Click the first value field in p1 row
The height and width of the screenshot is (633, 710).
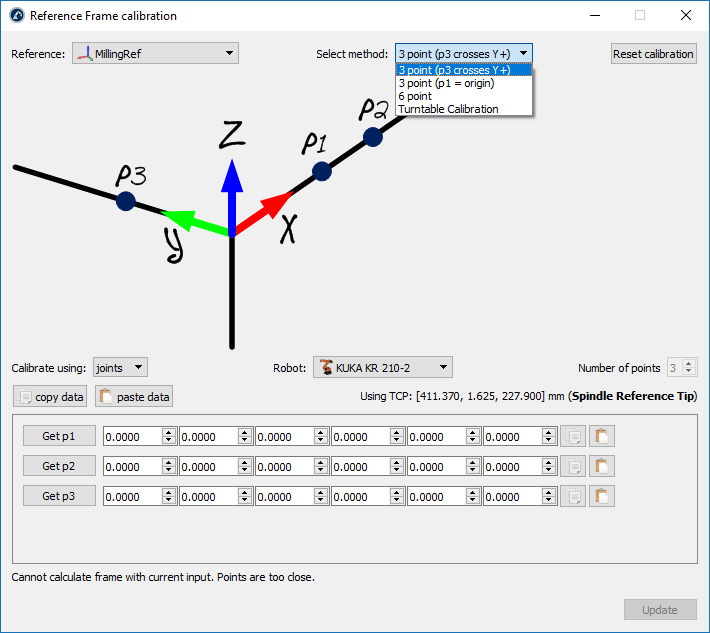click(x=130, y=437)
